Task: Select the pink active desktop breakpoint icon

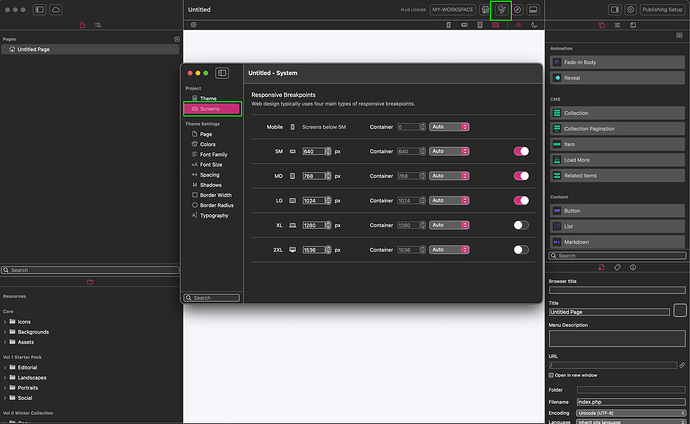Action: pos(495,25)
